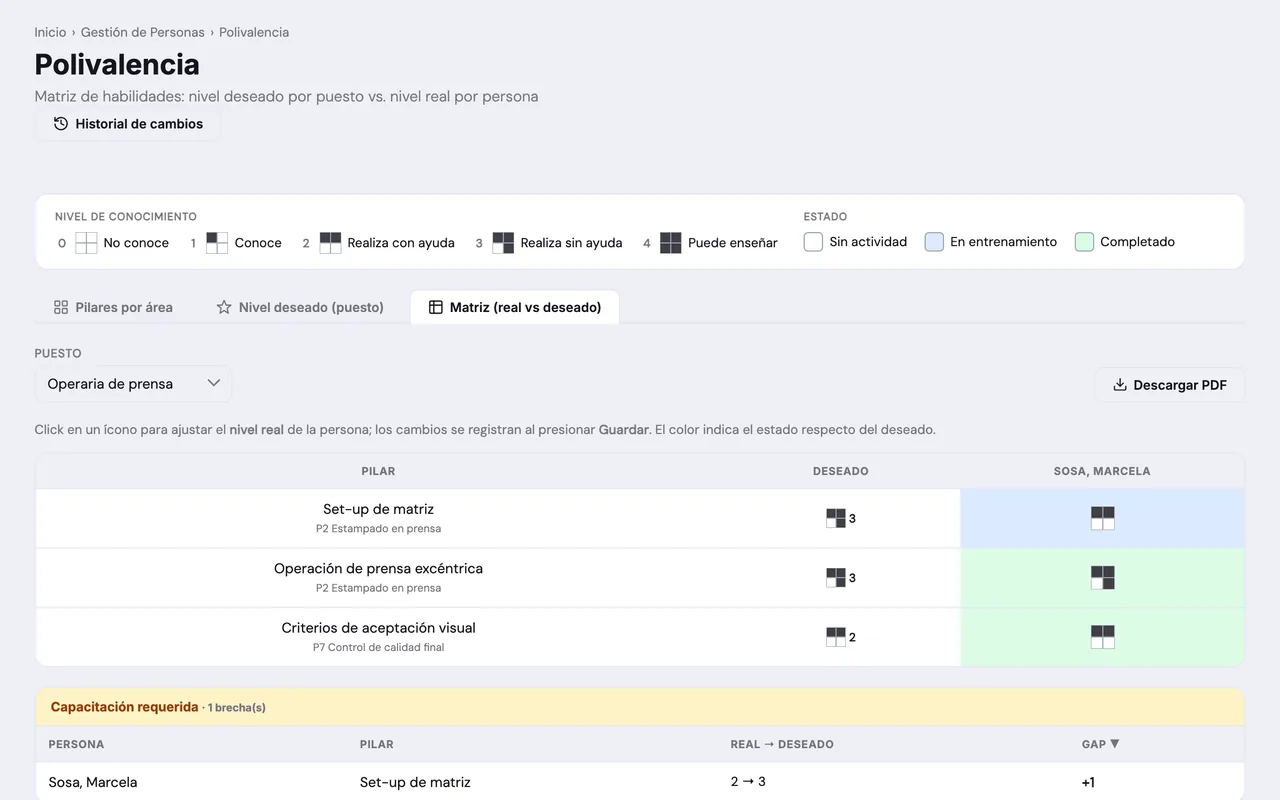Viewport: 1280px width, 800px height.
Task: Click the download icon in Descargar PDF
Action: (x=1120, y=385)
